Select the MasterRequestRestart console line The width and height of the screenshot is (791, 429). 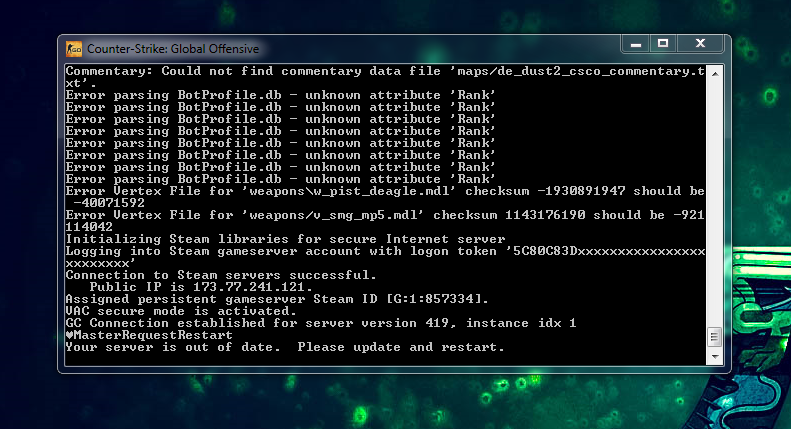[x=149, y=335]
